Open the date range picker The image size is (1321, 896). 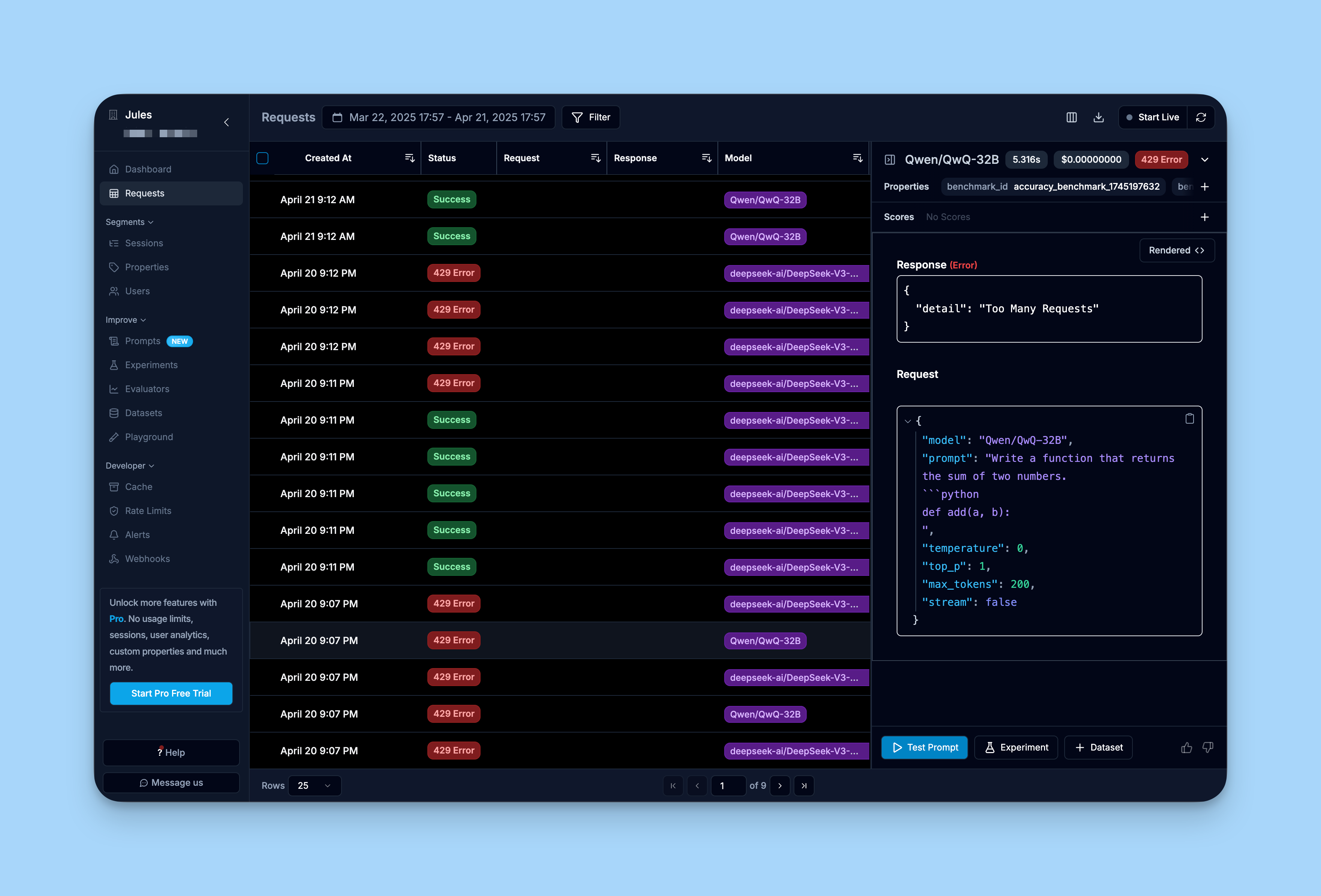tap(439, 117)
